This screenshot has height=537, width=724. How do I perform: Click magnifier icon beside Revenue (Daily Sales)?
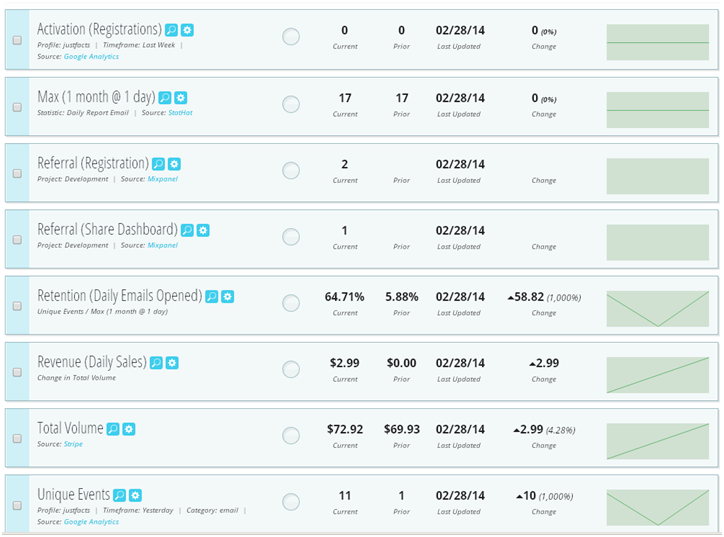coord(157,363)
